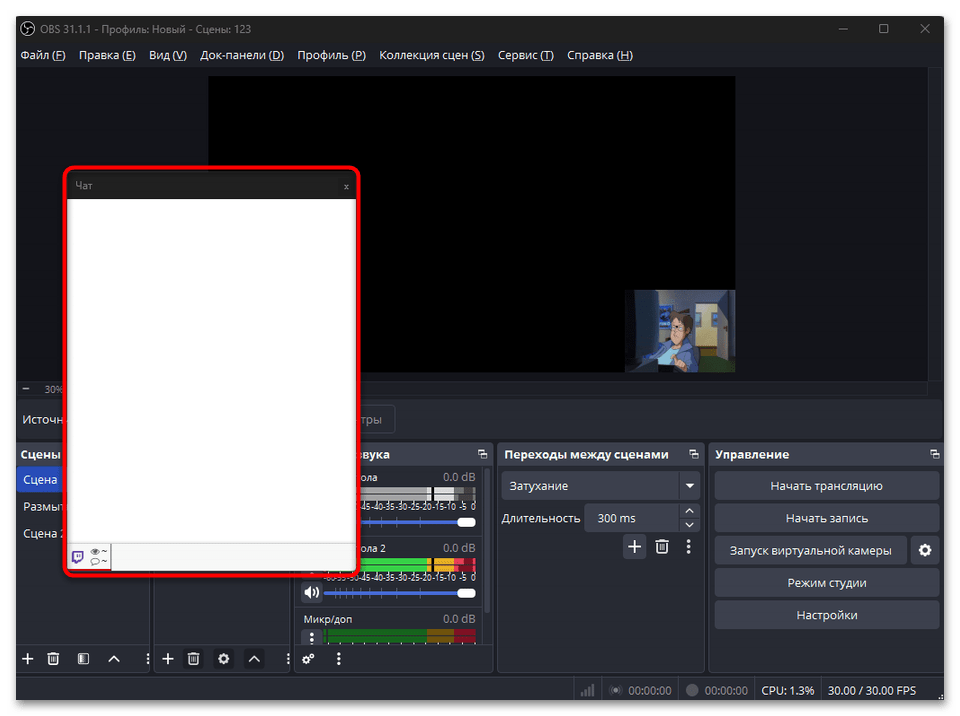Zoom out preview with minus button
Viewport: 960px width, 716px height.
(x=26, y=389)
